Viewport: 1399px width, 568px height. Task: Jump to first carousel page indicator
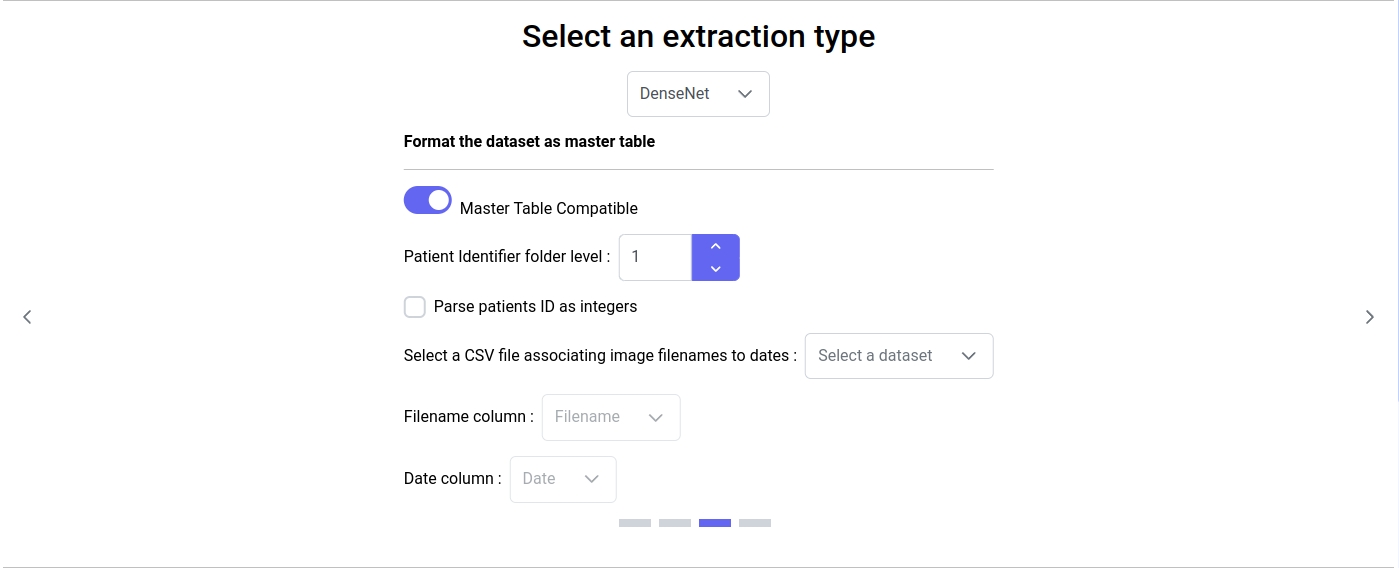click(x=635, y=523)
